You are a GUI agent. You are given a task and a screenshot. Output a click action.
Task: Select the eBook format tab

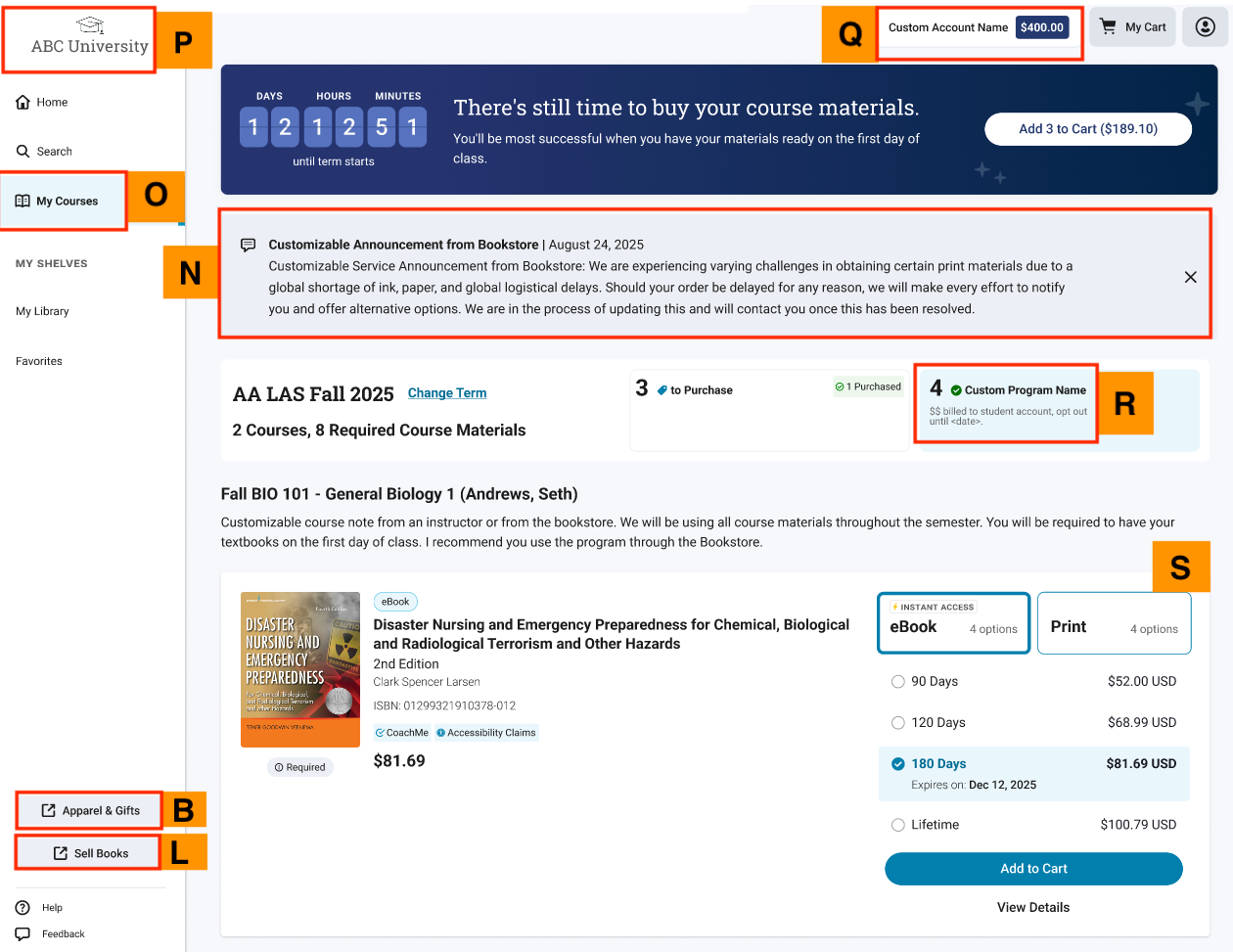tap(954, 622)
